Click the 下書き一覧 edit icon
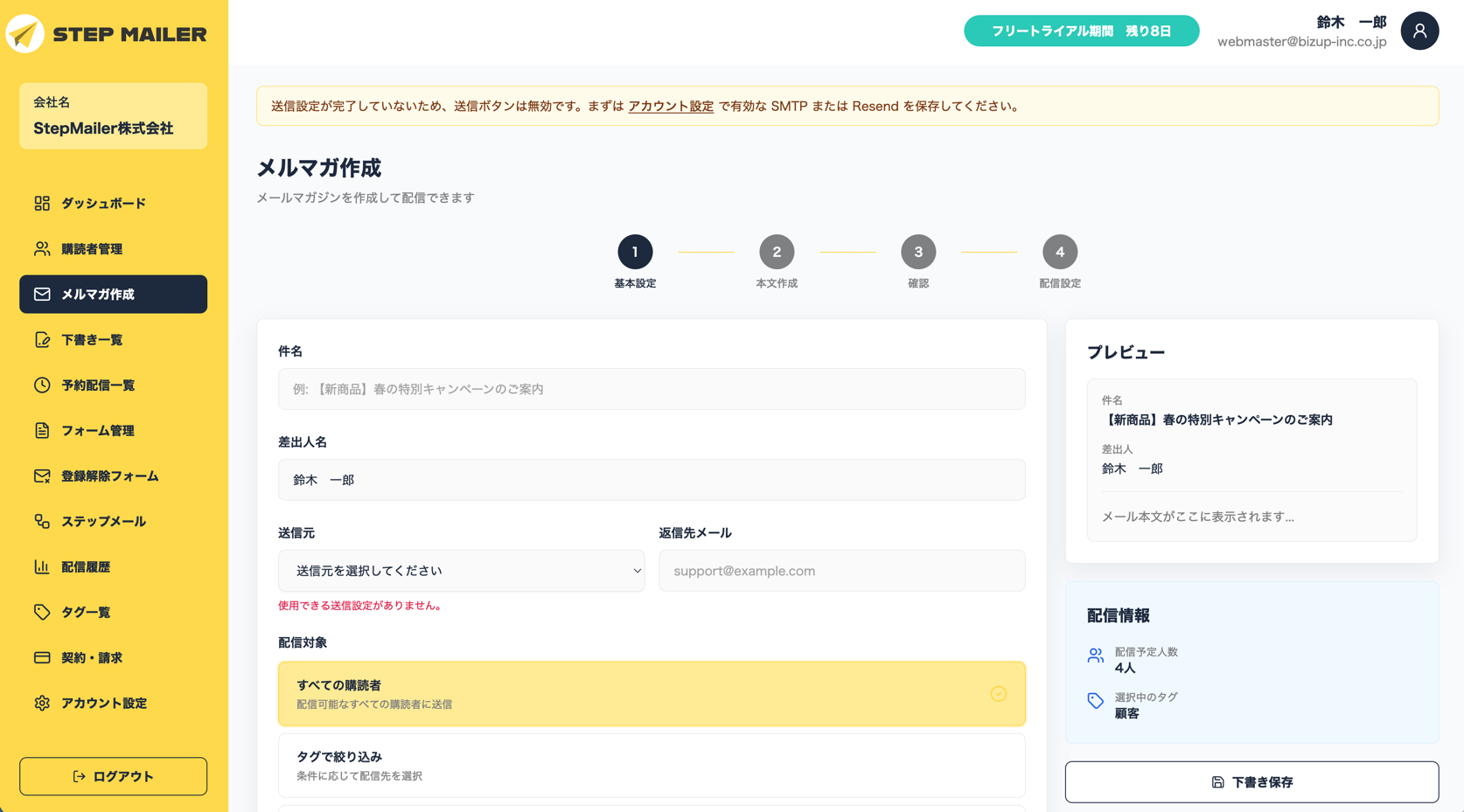This screenshot has width=1464, height=812. click(x=42, y=340)
